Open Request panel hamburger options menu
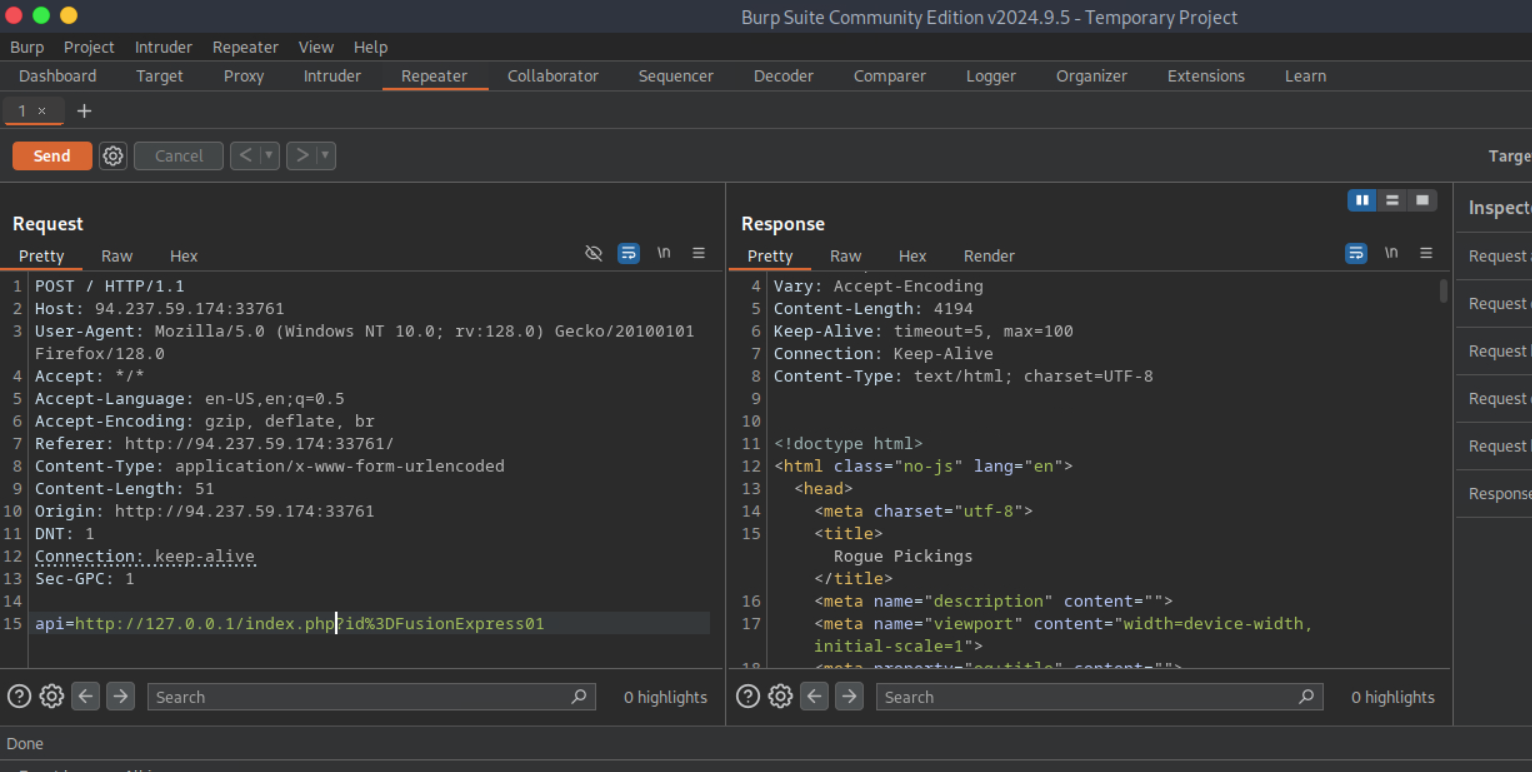The width and height of the screenshot is (1532, 772). [x=699, y=254]
